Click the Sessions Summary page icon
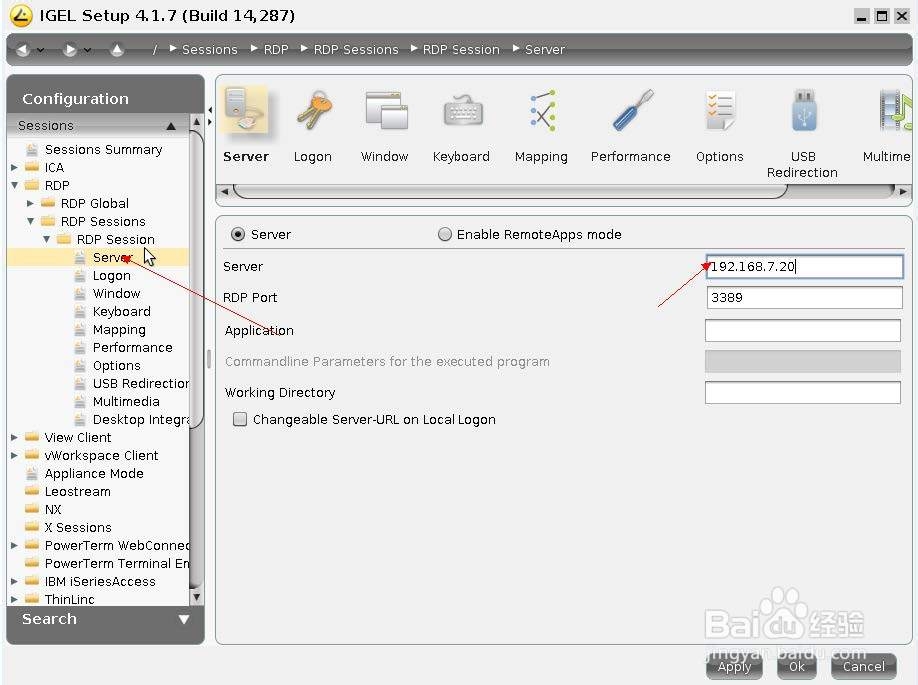This screenshot has height=685, width=918. [x=32, y=150]
